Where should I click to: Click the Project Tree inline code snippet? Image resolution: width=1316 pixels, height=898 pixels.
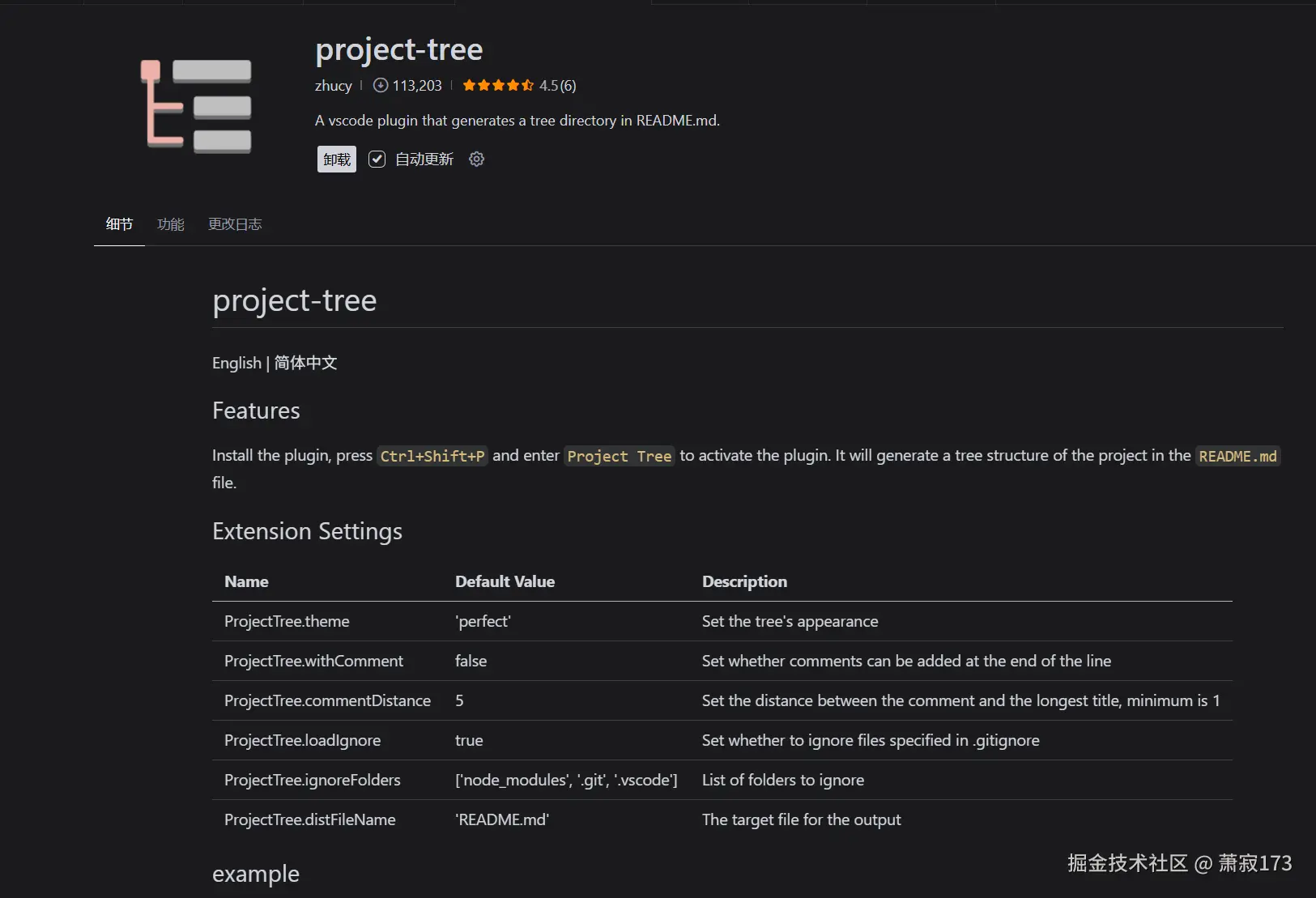[x=619, y=456]
